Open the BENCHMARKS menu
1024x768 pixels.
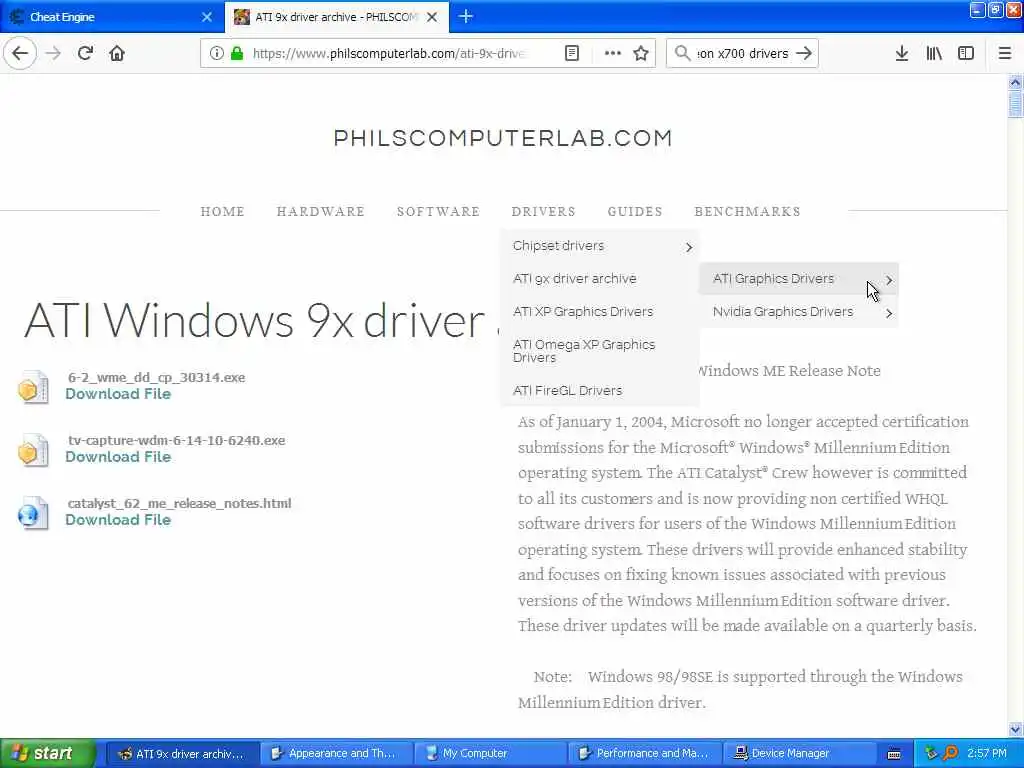pos(747,211)
